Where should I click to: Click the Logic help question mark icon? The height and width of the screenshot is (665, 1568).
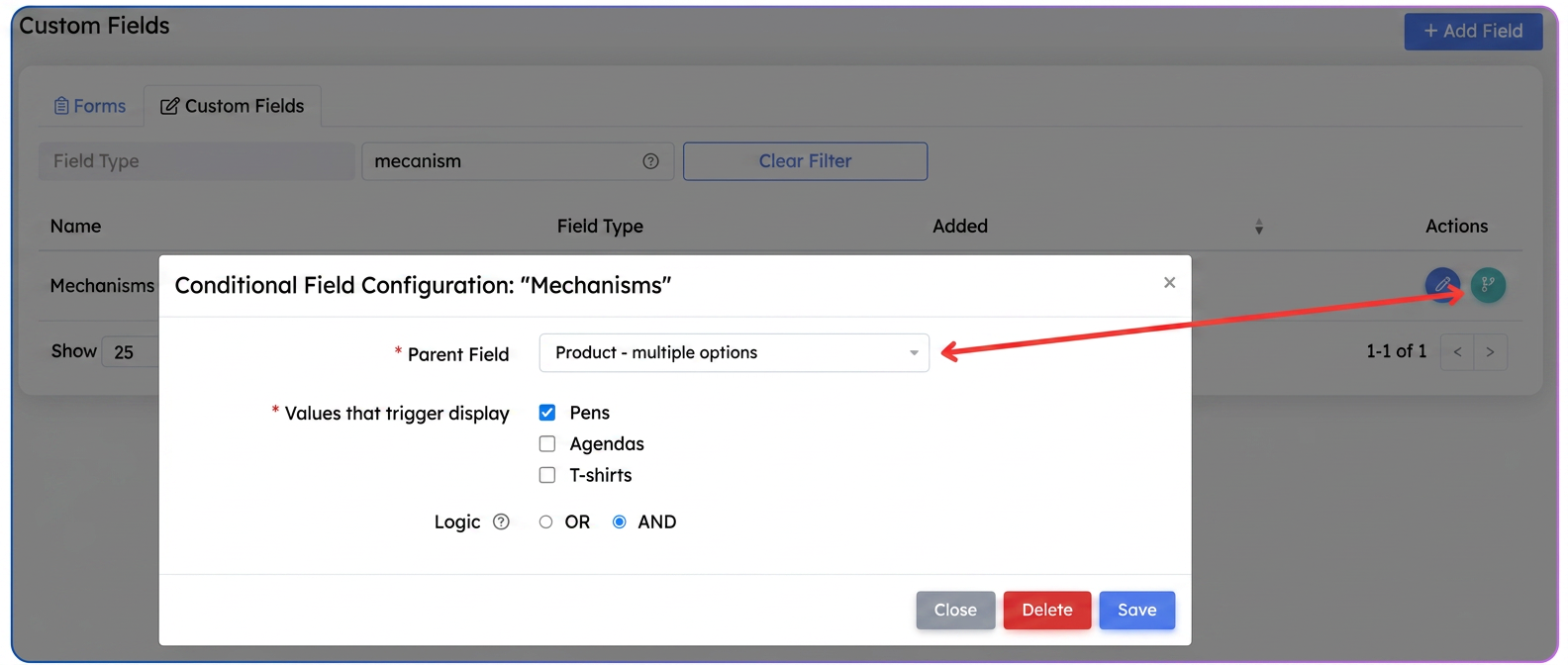501,522
